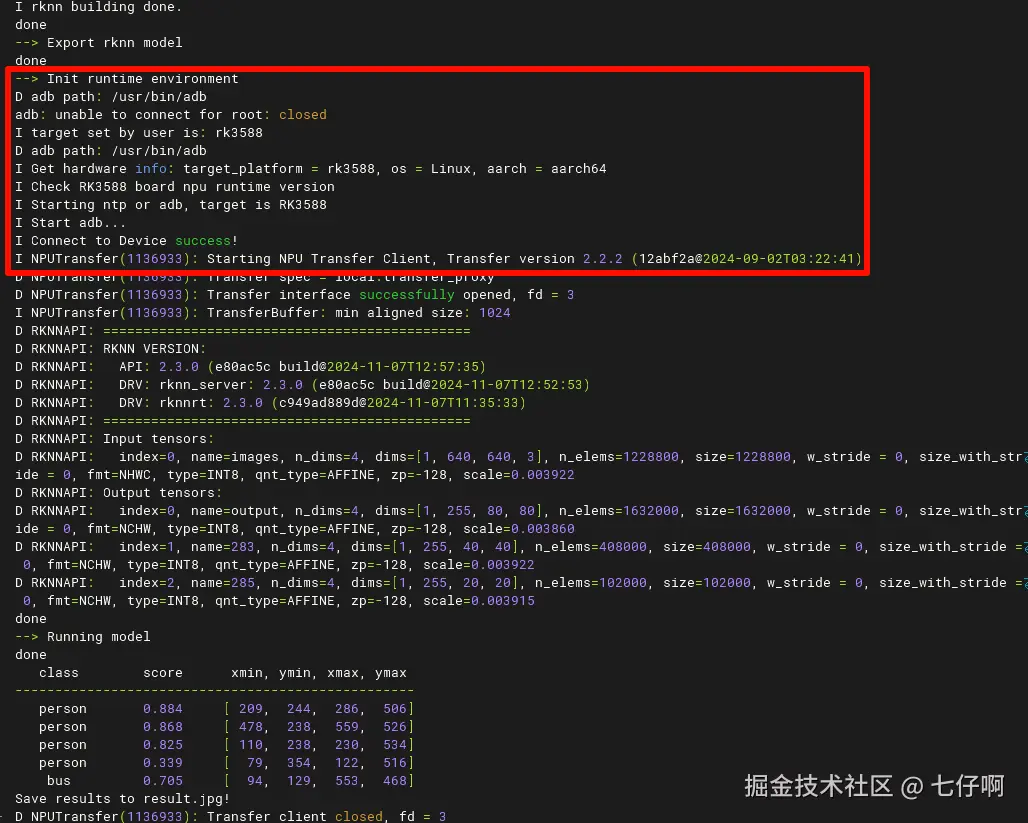Screen dimensions: 1028x823
Task: Select the '--> Export rknn model' line
Action: tap(98, 43)
